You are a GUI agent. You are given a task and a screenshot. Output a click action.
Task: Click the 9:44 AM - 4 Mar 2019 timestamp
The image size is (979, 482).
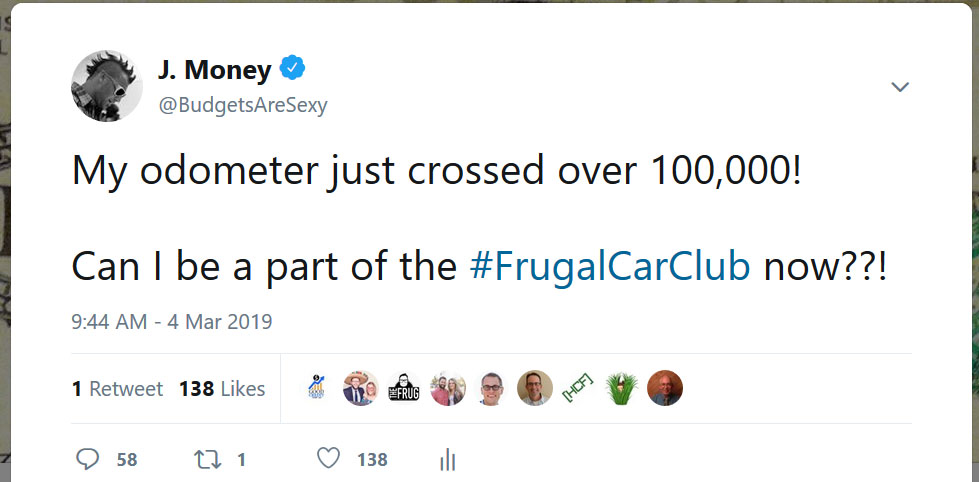pyautogui.click(x=172, y=322)
